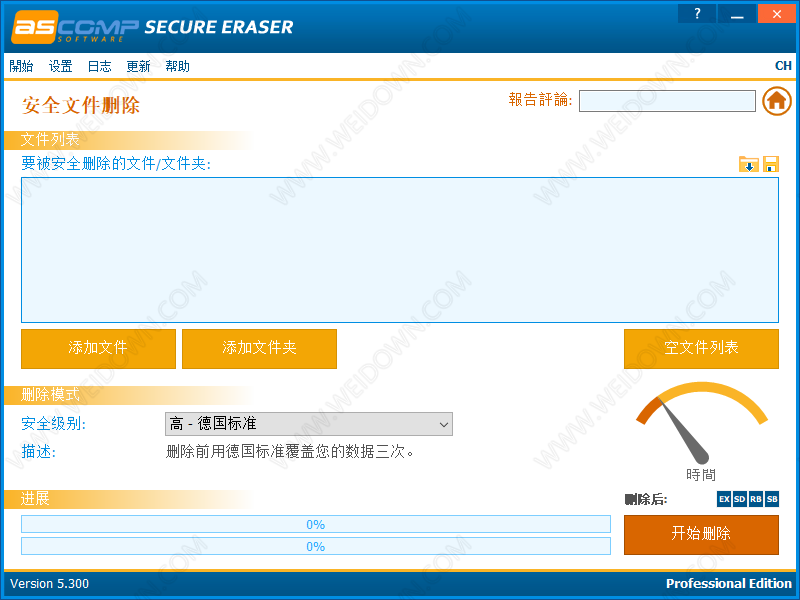Toggle the SB after-deletion option
Viewport: 800px width, 600px height.
click(772, 499)
